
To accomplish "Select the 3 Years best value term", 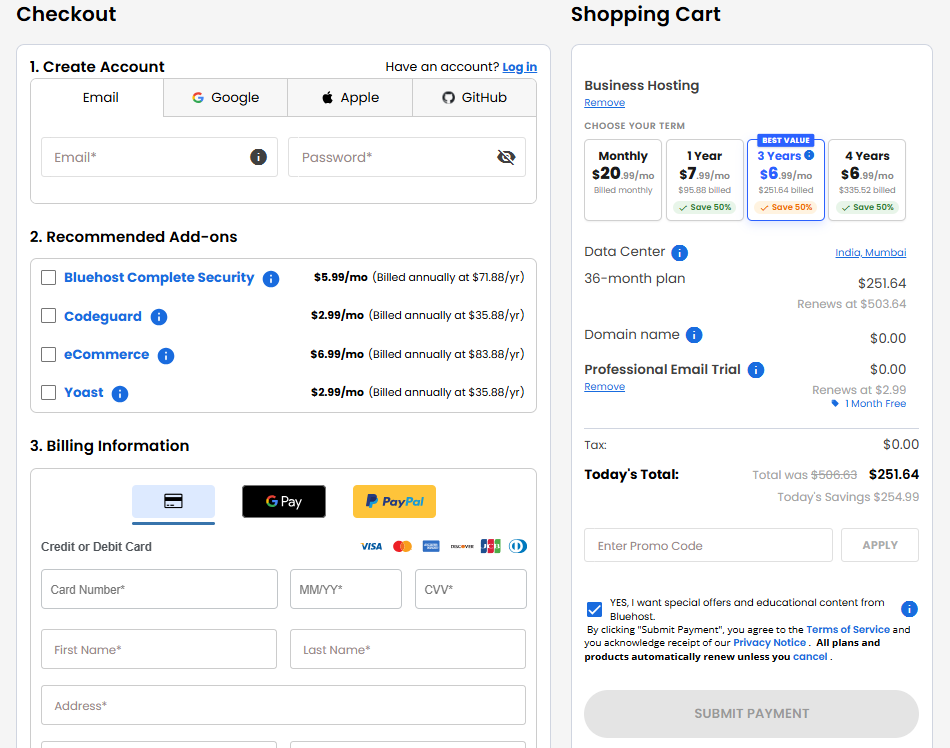I will point(786,180).
